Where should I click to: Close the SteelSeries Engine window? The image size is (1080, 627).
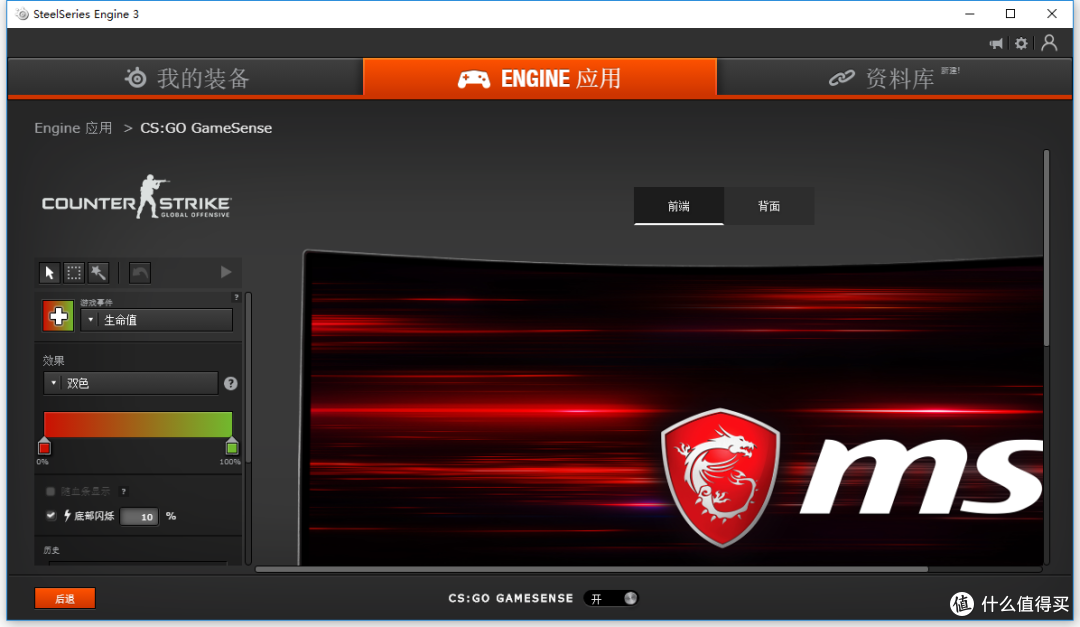1052,14
